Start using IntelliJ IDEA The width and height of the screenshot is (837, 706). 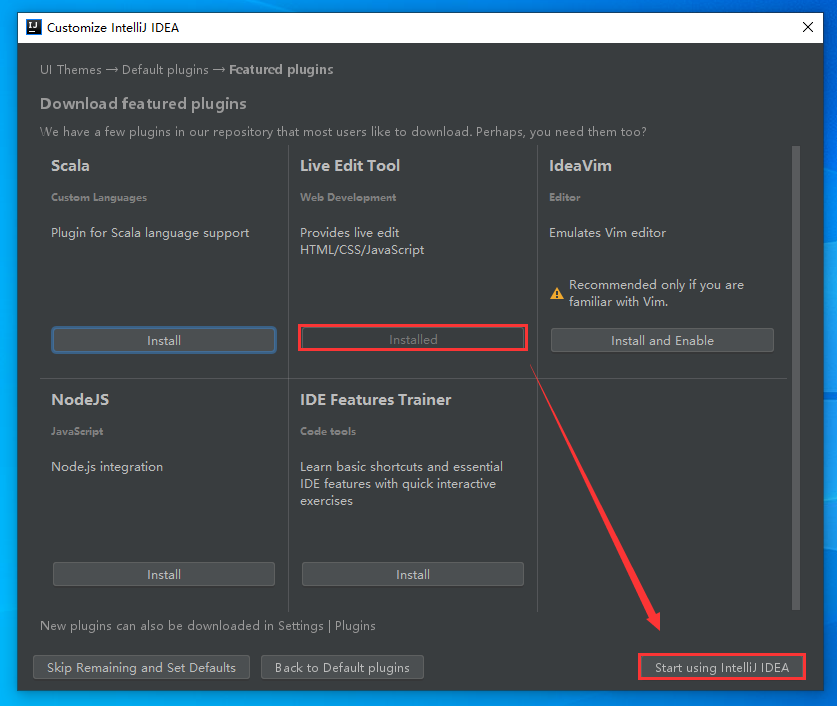(722, 668)
